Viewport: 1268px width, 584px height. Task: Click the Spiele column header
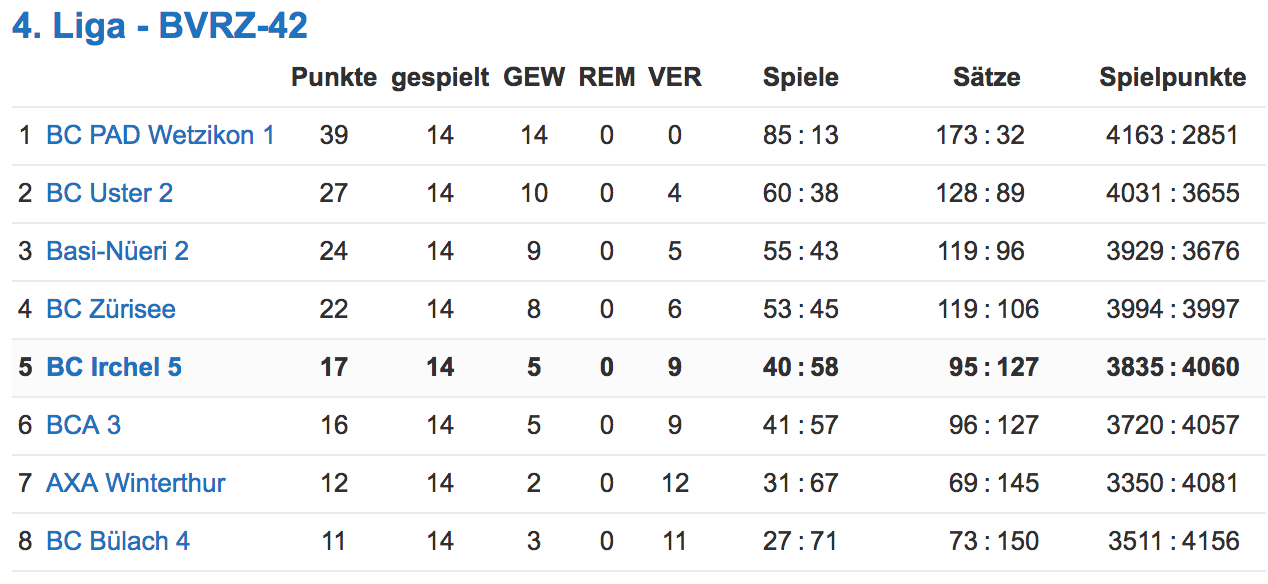point(801,77)
